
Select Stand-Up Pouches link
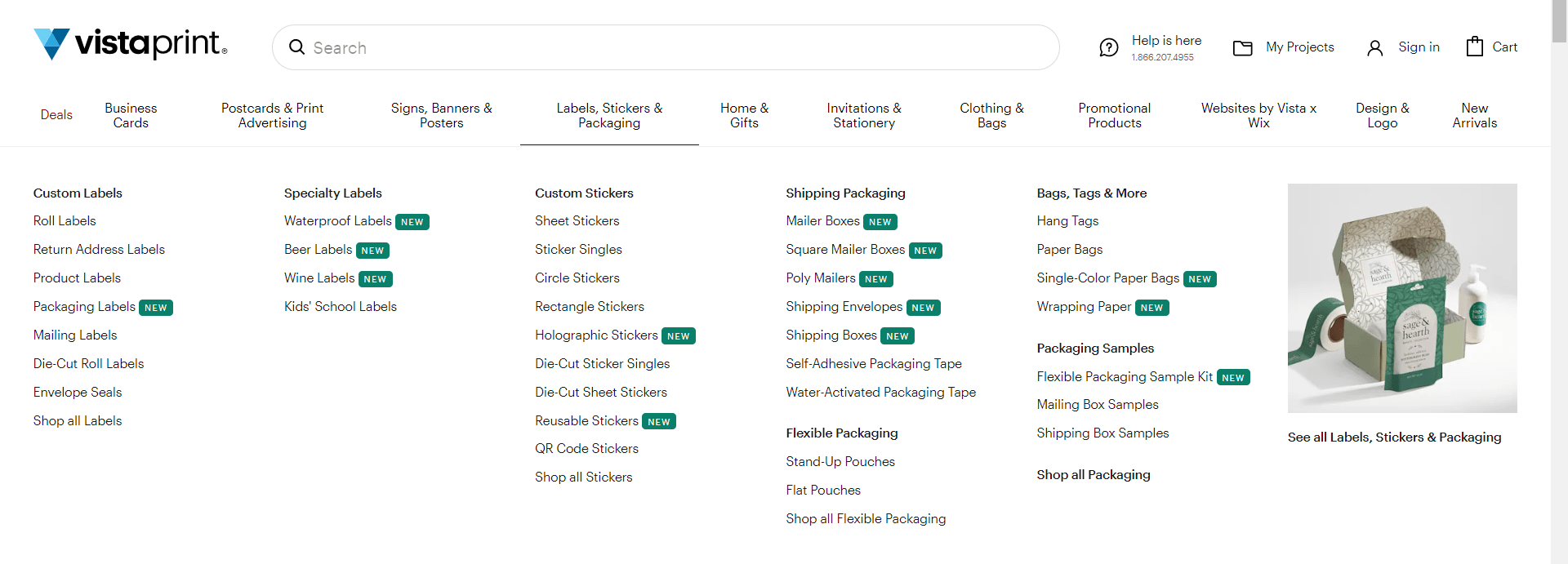click(840, 462)
